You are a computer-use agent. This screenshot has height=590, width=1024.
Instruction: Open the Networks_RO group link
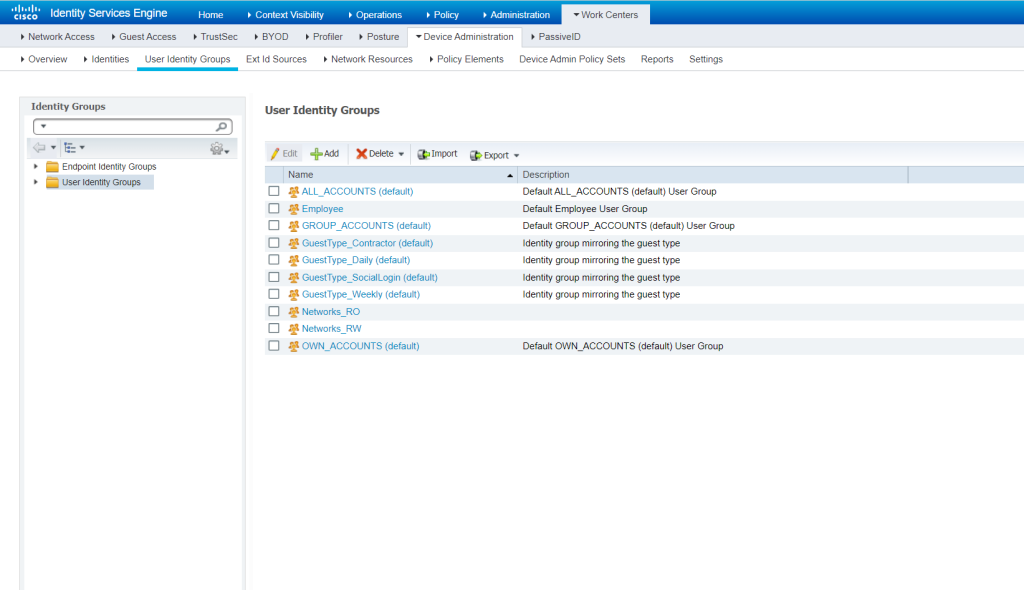tap(330, 312)
